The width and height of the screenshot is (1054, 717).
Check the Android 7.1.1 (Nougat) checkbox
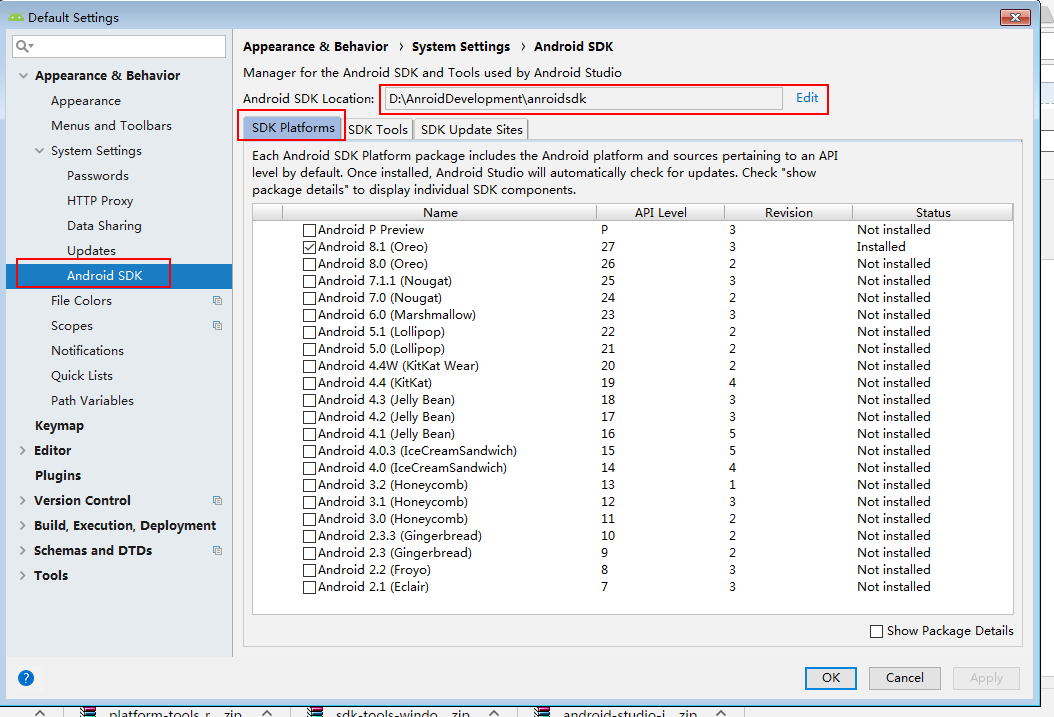309,282
